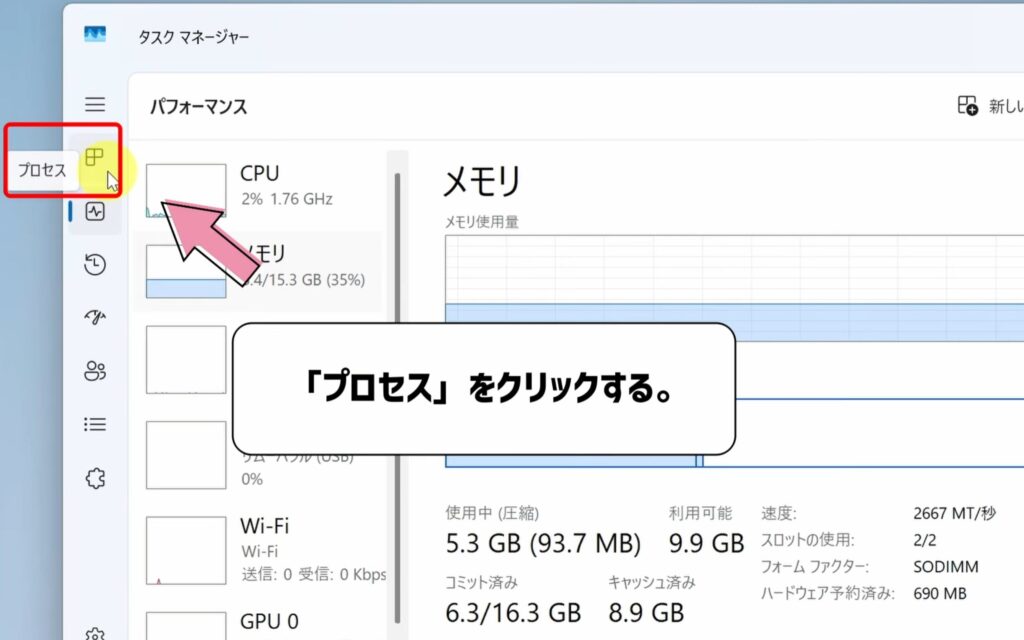Open the App history sidebar icon
The image size is (1024, 640).
[x=95, y=264]
